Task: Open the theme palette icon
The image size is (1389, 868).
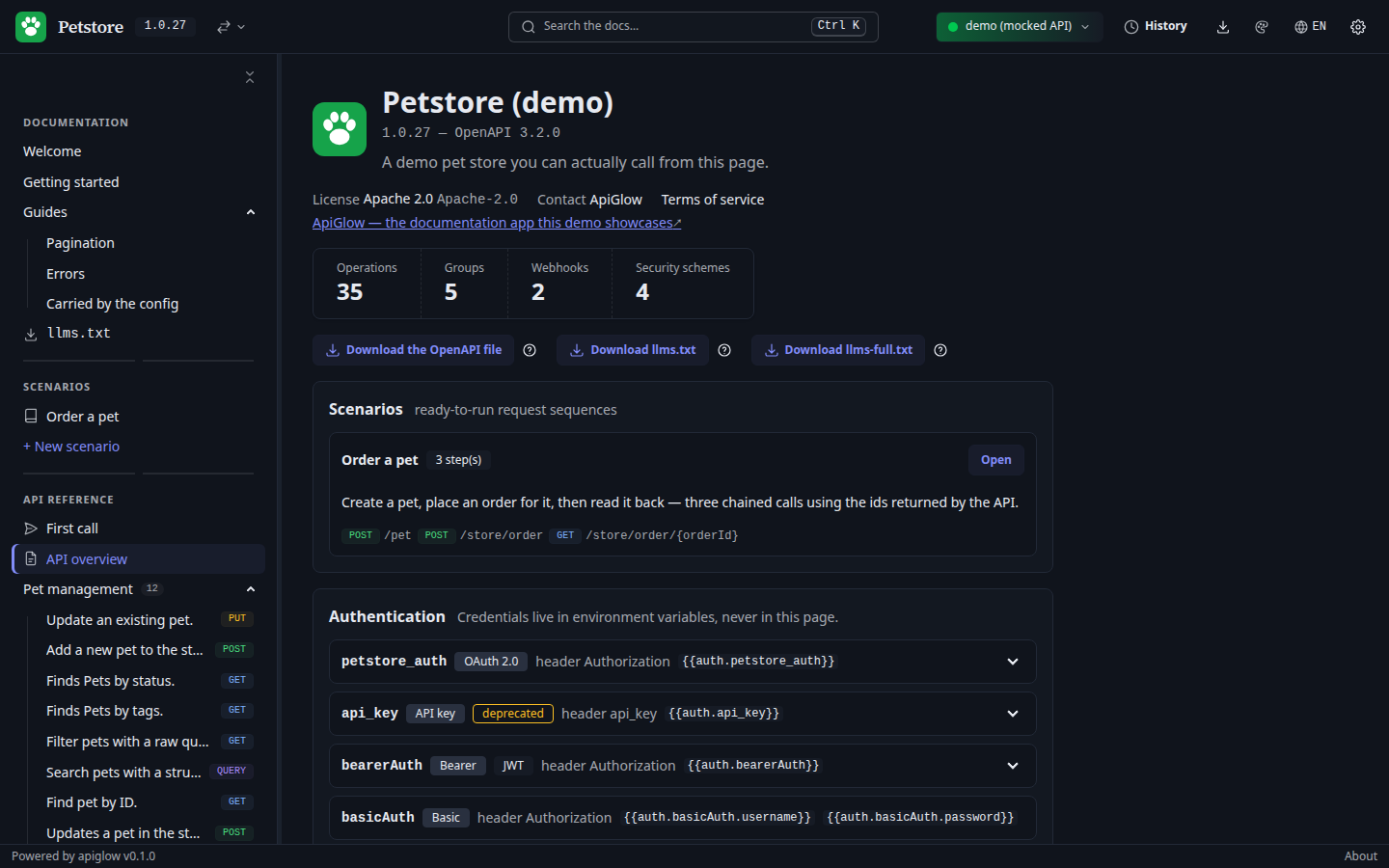Action: [1262, 27]
